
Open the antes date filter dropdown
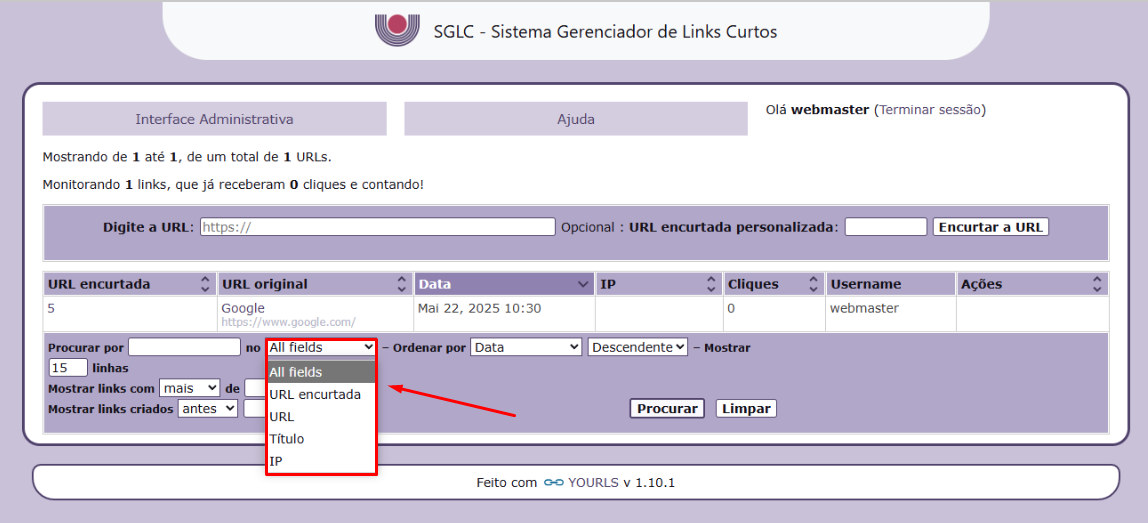208,409
